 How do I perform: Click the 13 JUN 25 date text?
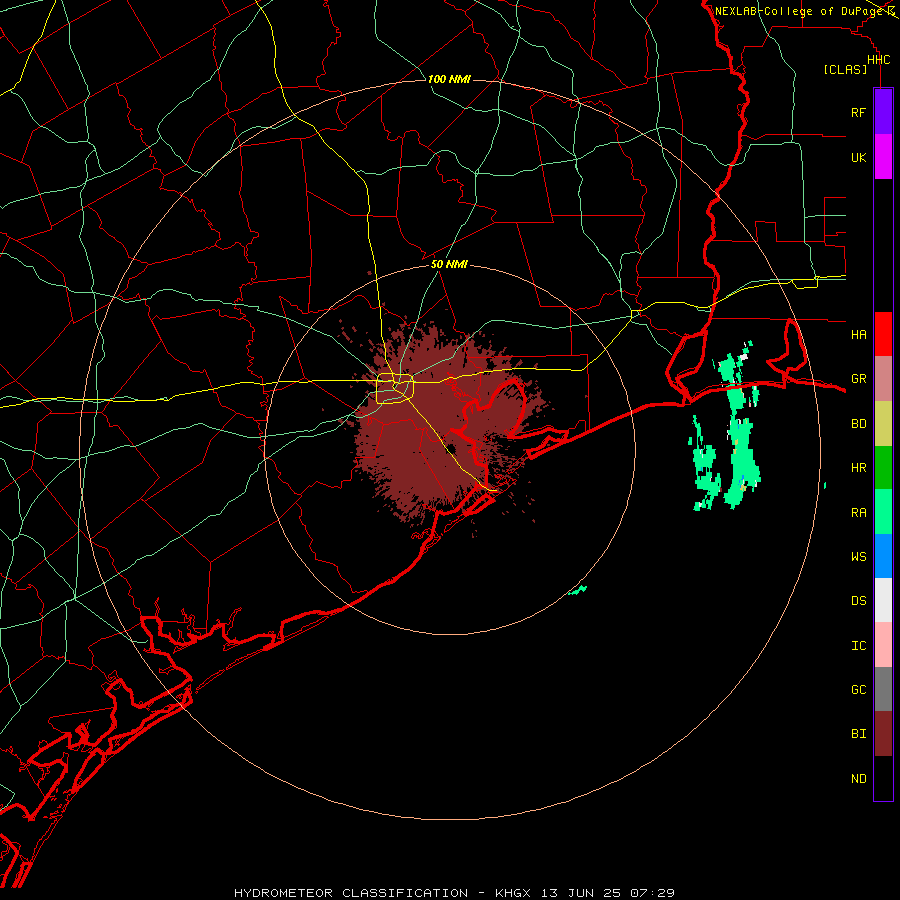(x=583, y=893)
